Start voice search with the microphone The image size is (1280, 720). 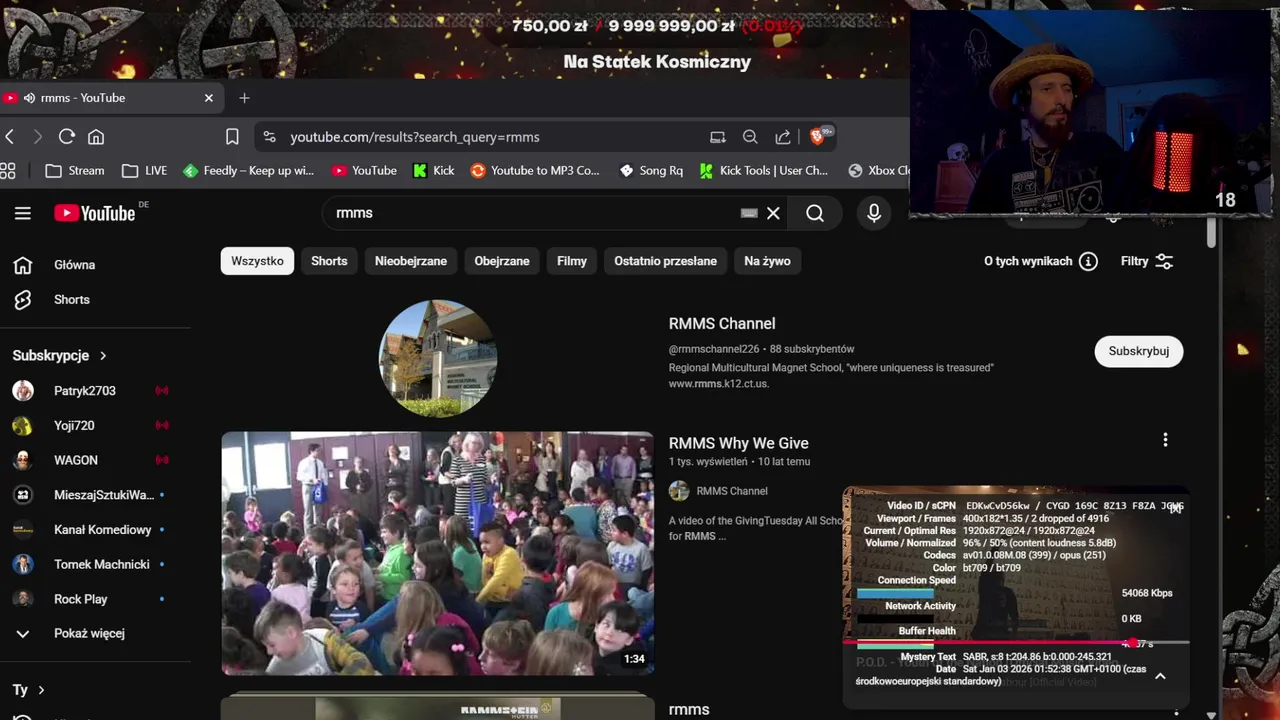[x=874, y=213]
